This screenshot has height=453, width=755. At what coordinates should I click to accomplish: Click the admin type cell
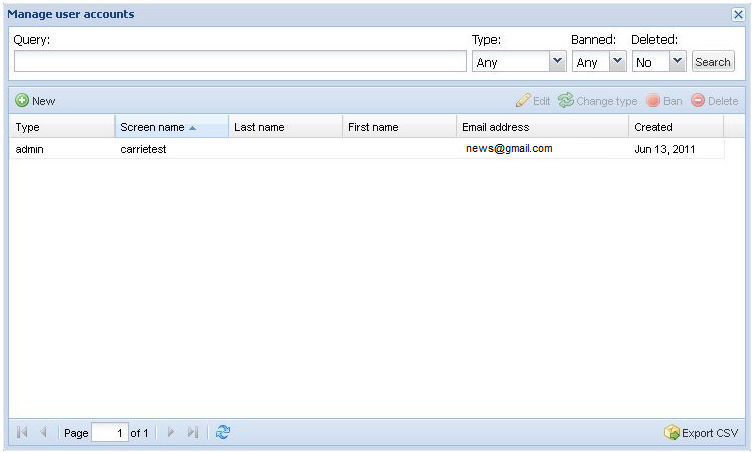[29, 149]
